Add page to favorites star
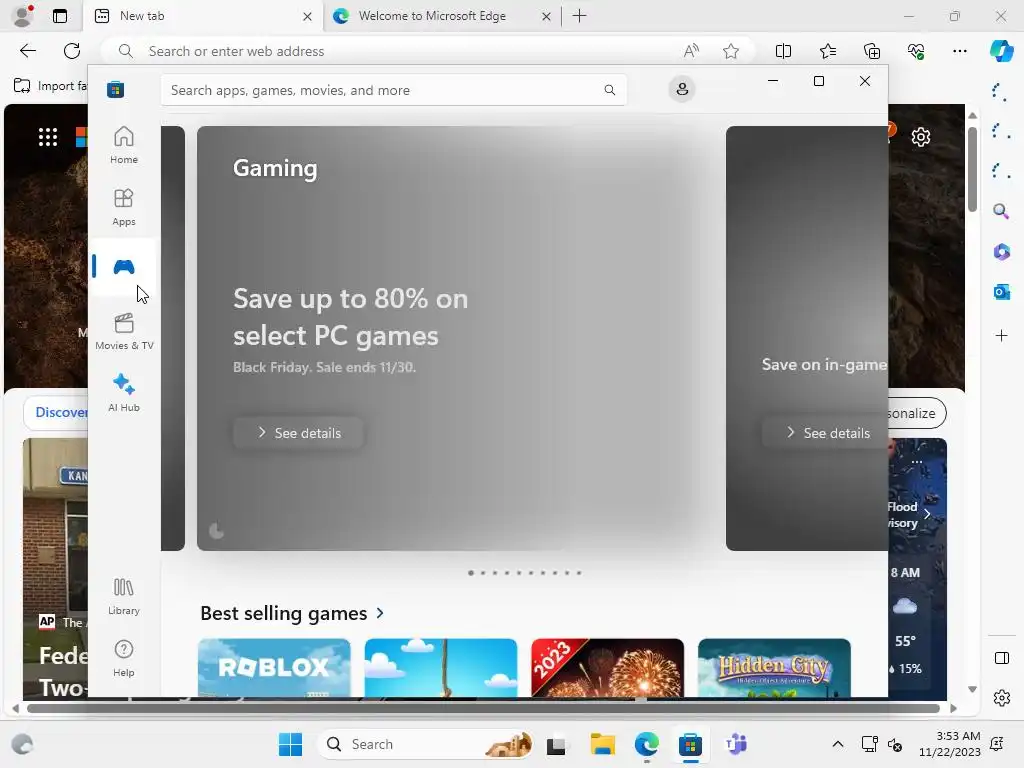This screenshot has width=1024, height=768. 731,51
